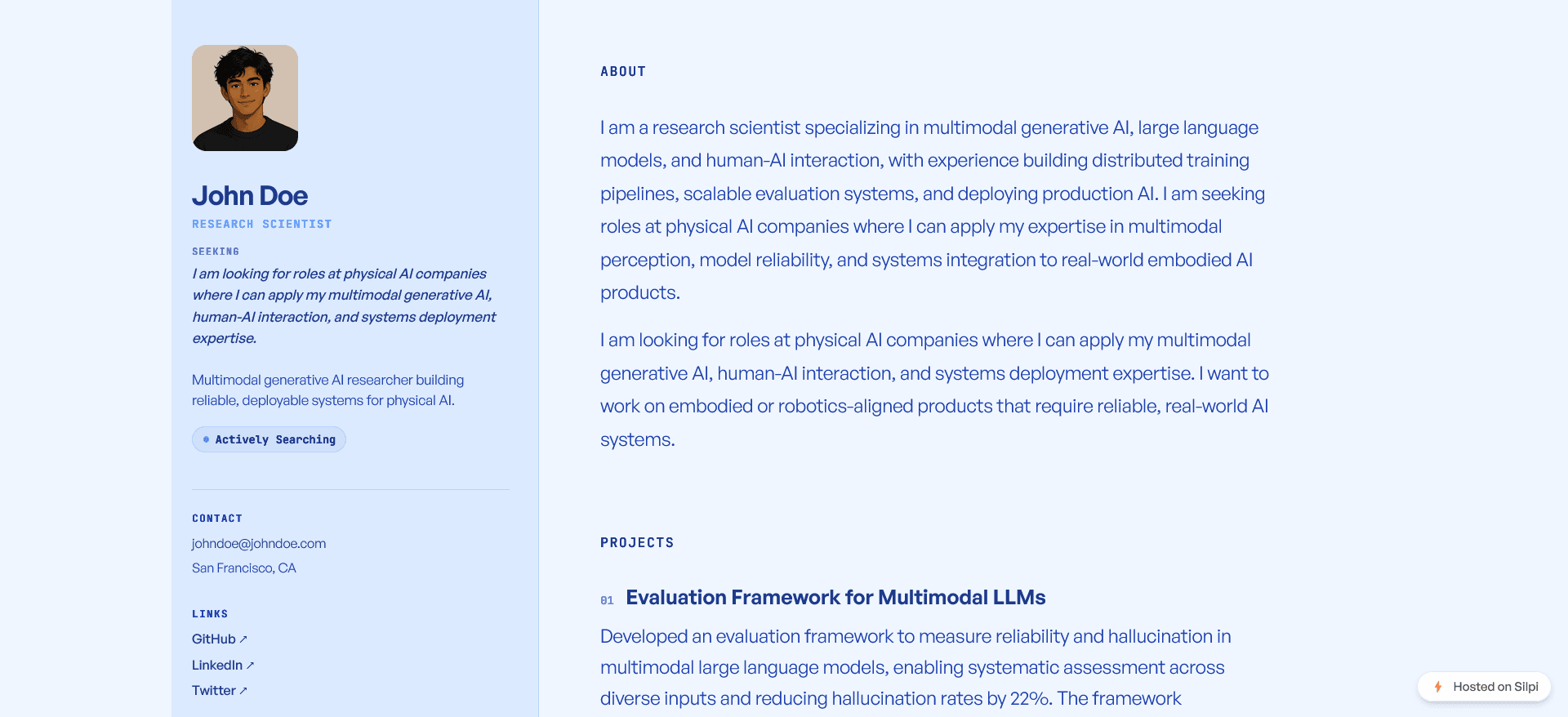This screenshot has height=717, width=1568.
Task: Click the arrow icon beside Twitter
Action: point(243,691)
